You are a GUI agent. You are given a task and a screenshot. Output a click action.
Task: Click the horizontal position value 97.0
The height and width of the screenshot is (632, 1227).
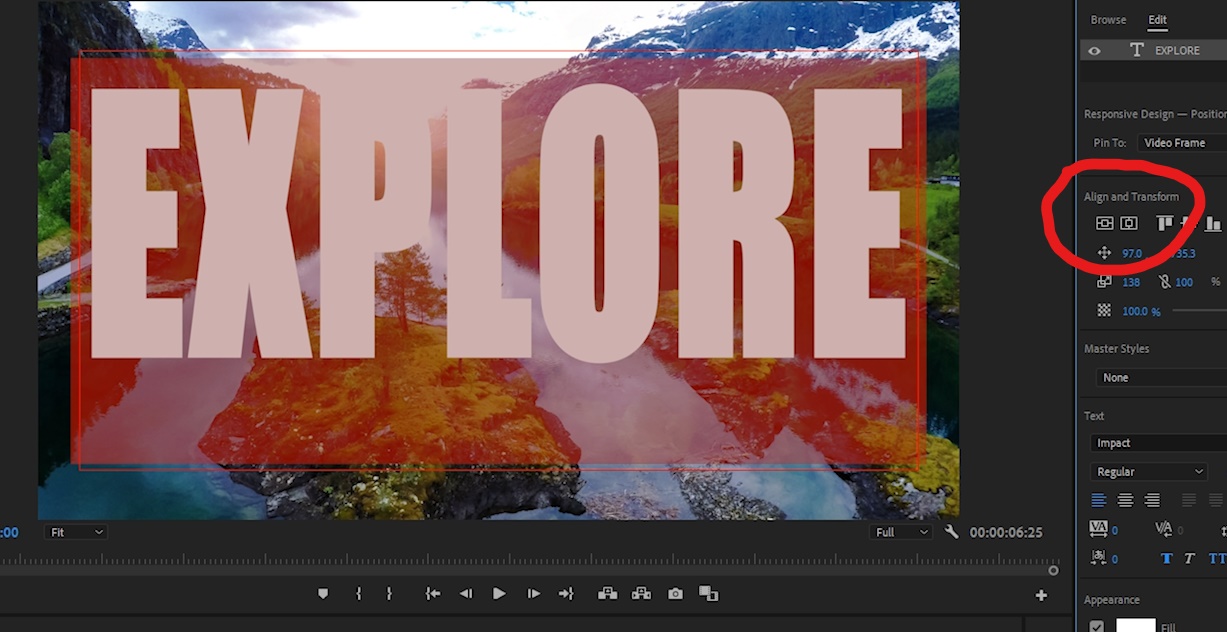[1132, 253]
